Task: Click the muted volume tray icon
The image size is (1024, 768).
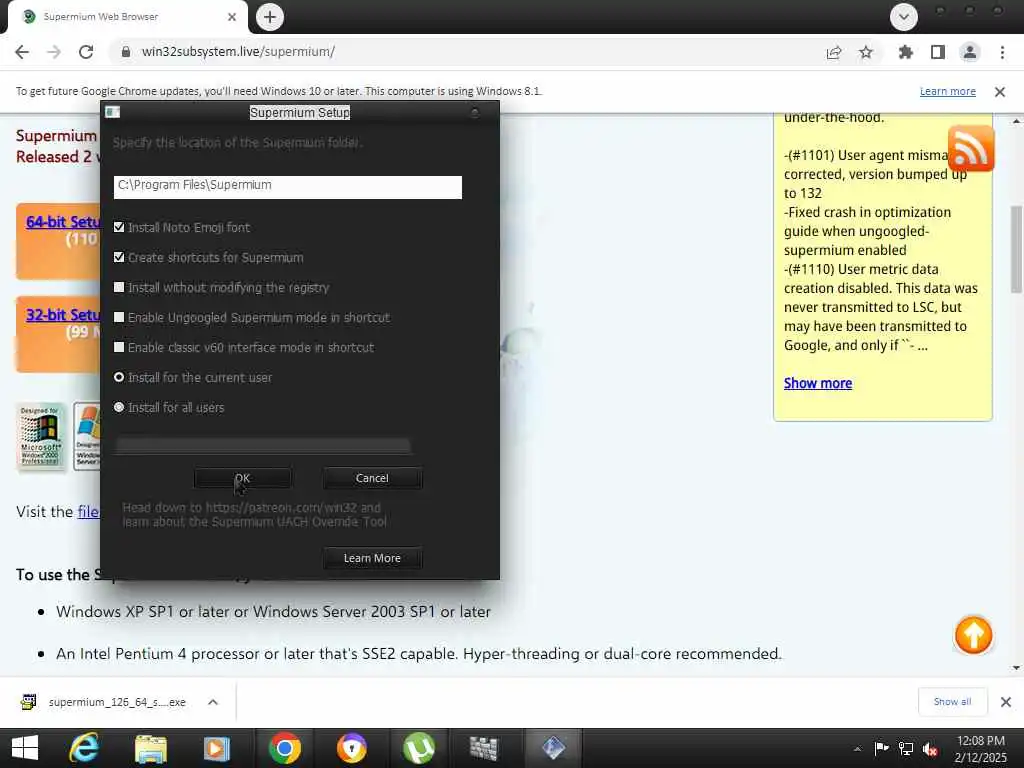Action: [x=930, y=749]
